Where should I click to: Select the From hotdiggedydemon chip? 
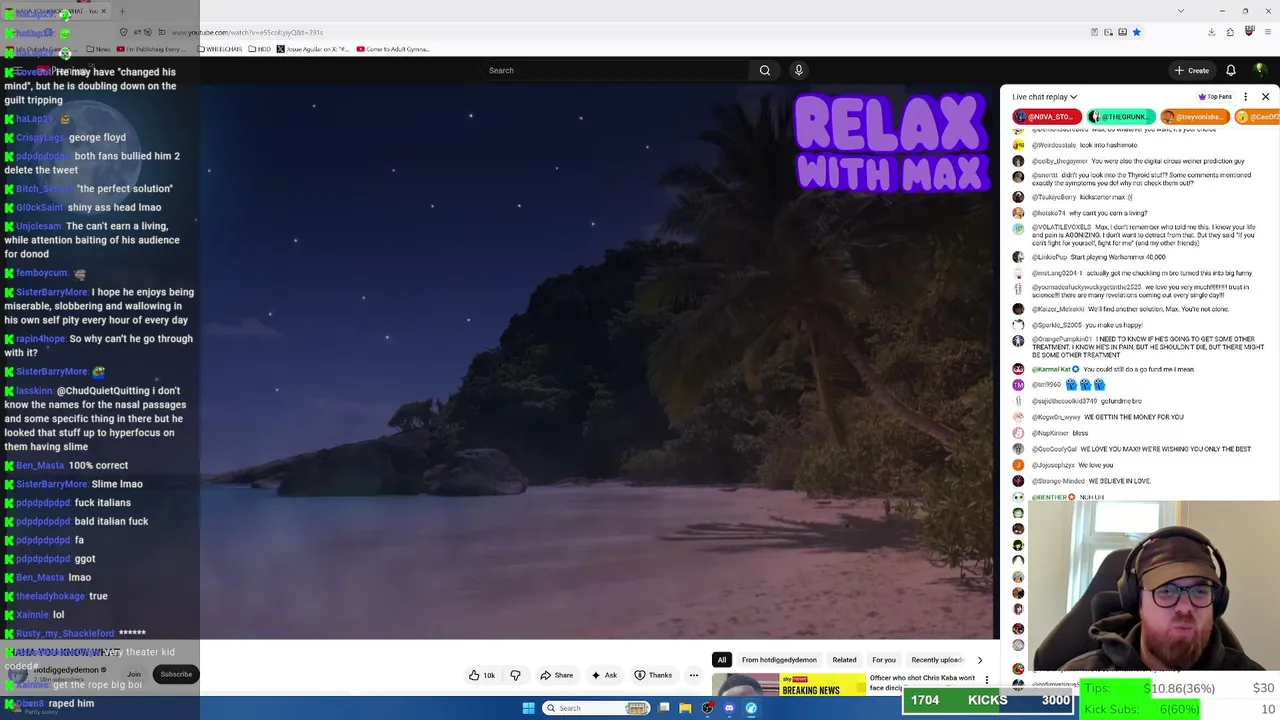(779, 660)
